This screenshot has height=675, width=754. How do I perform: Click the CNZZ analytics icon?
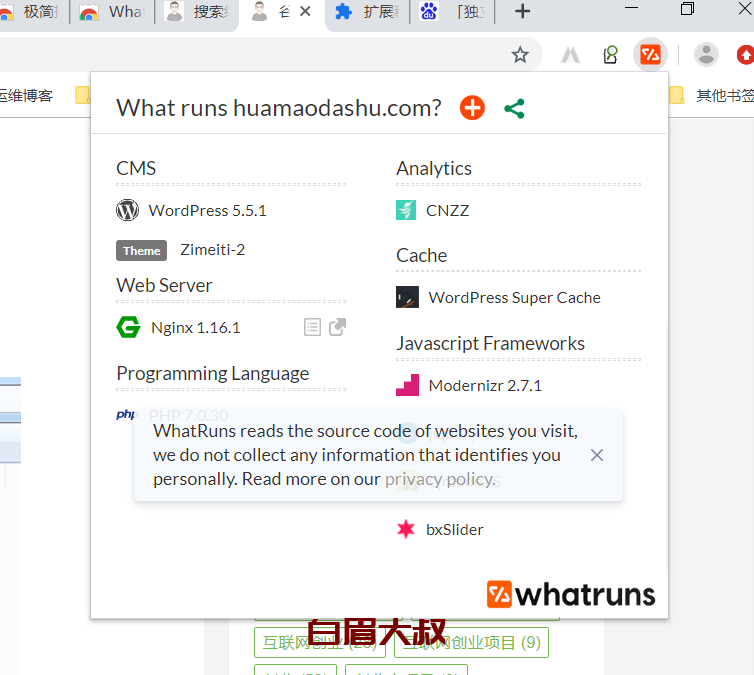[x=406, y=210]
